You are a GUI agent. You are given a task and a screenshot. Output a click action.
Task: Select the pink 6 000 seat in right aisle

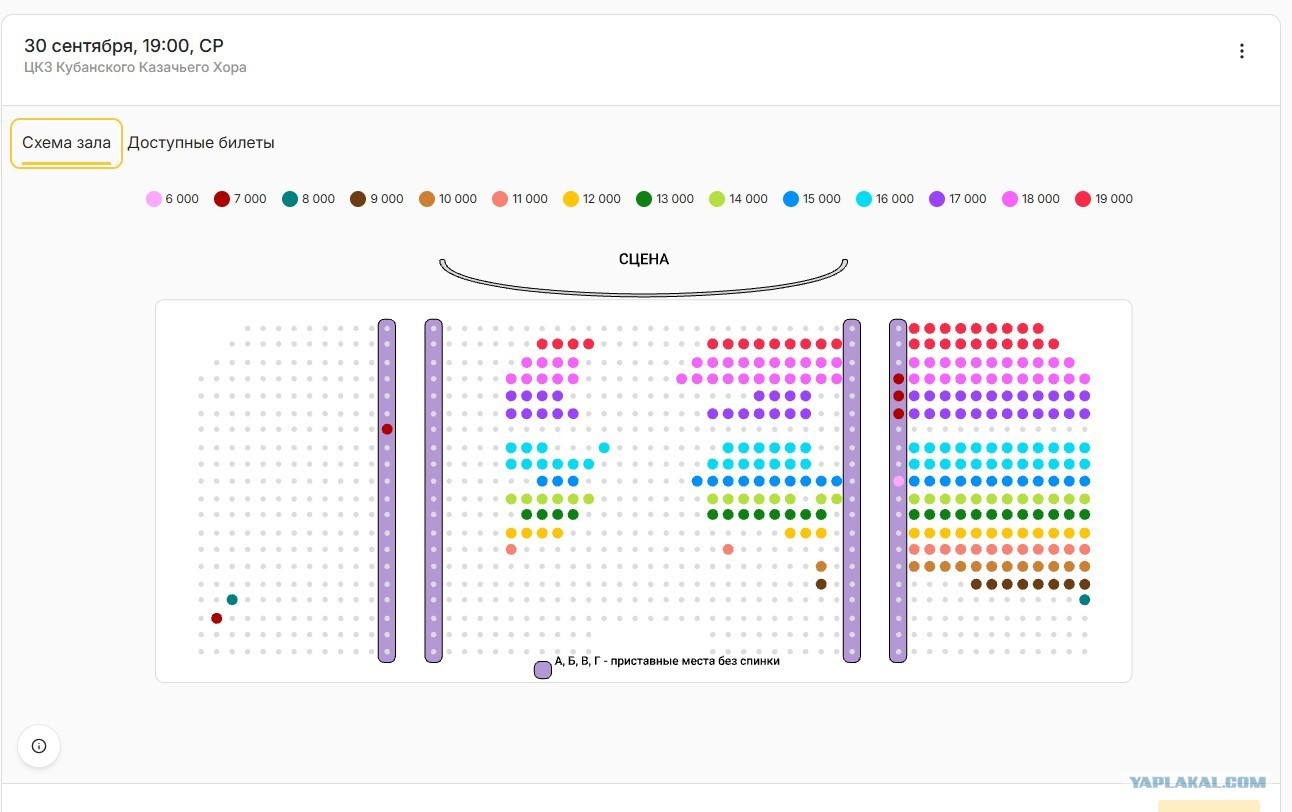click(x=899, y=481)
